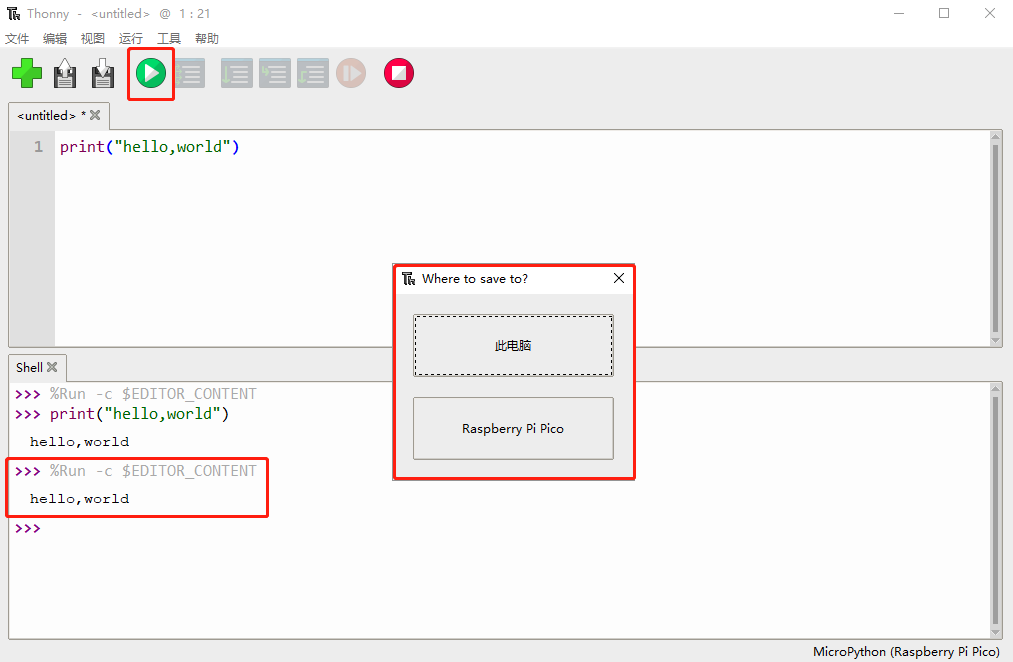Click the editor vertical scrollbar
This screenshot has width=1013, height=662.
(996, 238)
